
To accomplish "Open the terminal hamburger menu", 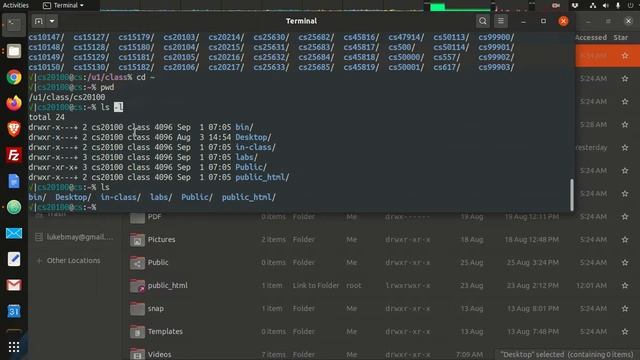I will point(501,21).
